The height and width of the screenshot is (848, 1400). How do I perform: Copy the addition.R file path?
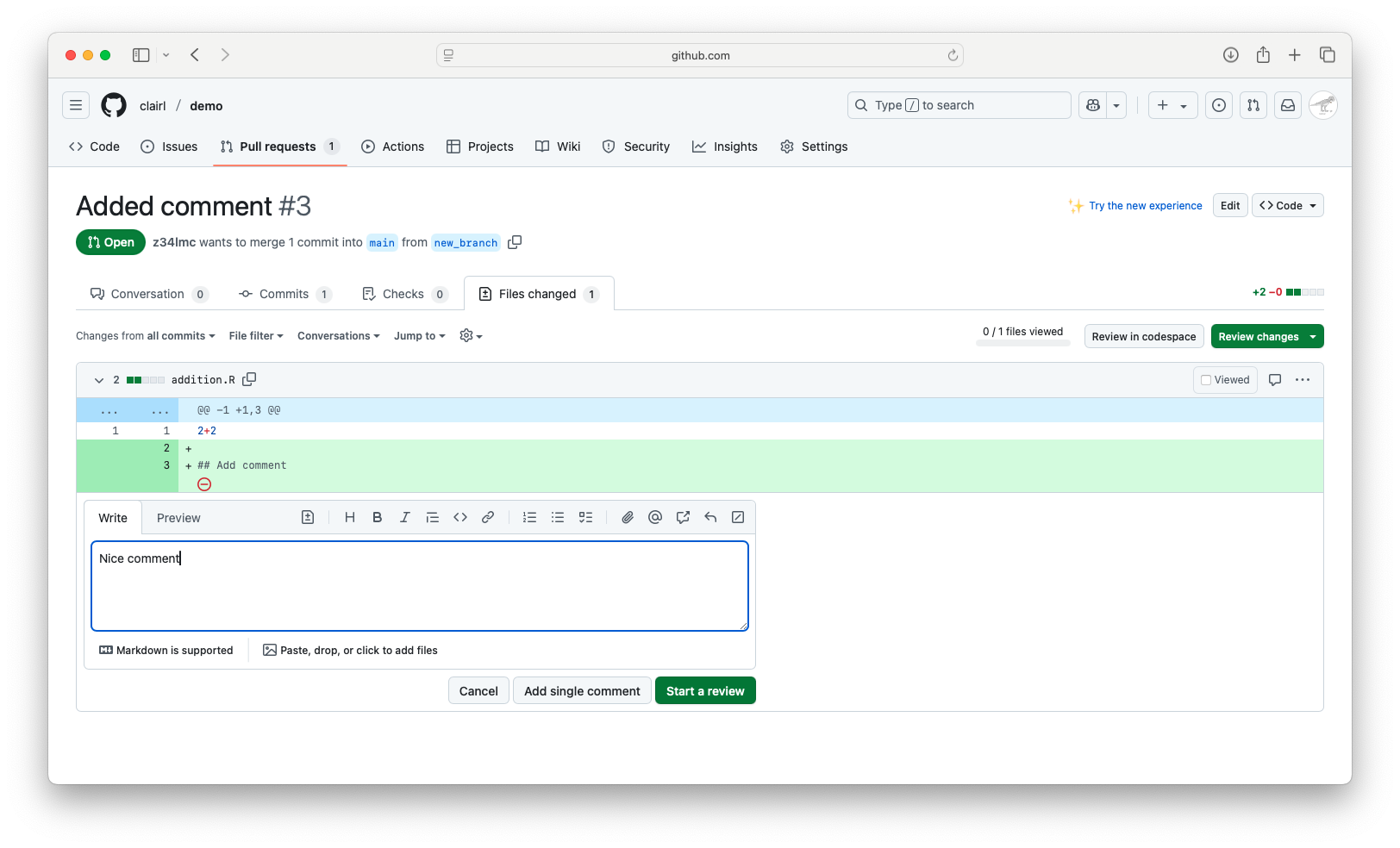250,379
